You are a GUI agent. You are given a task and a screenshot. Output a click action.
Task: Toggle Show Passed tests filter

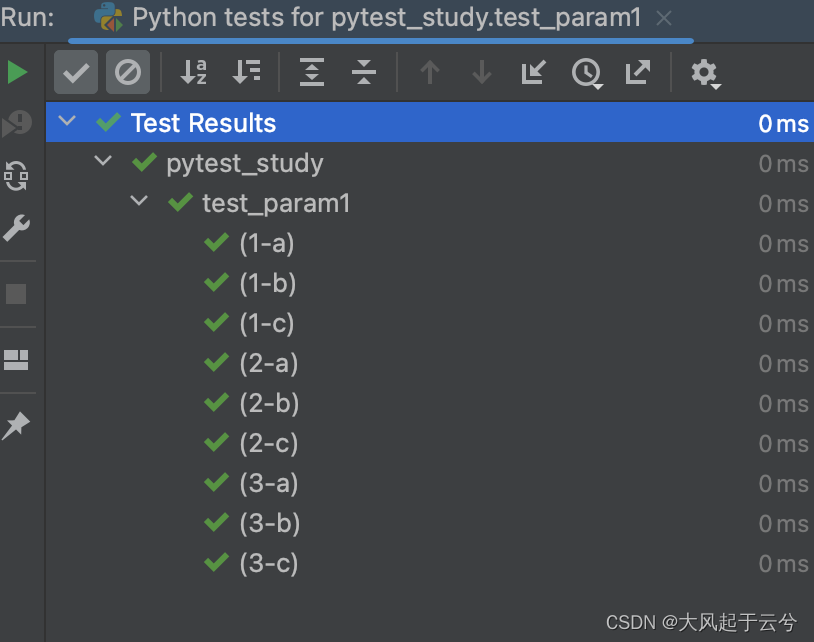[75, 72]
